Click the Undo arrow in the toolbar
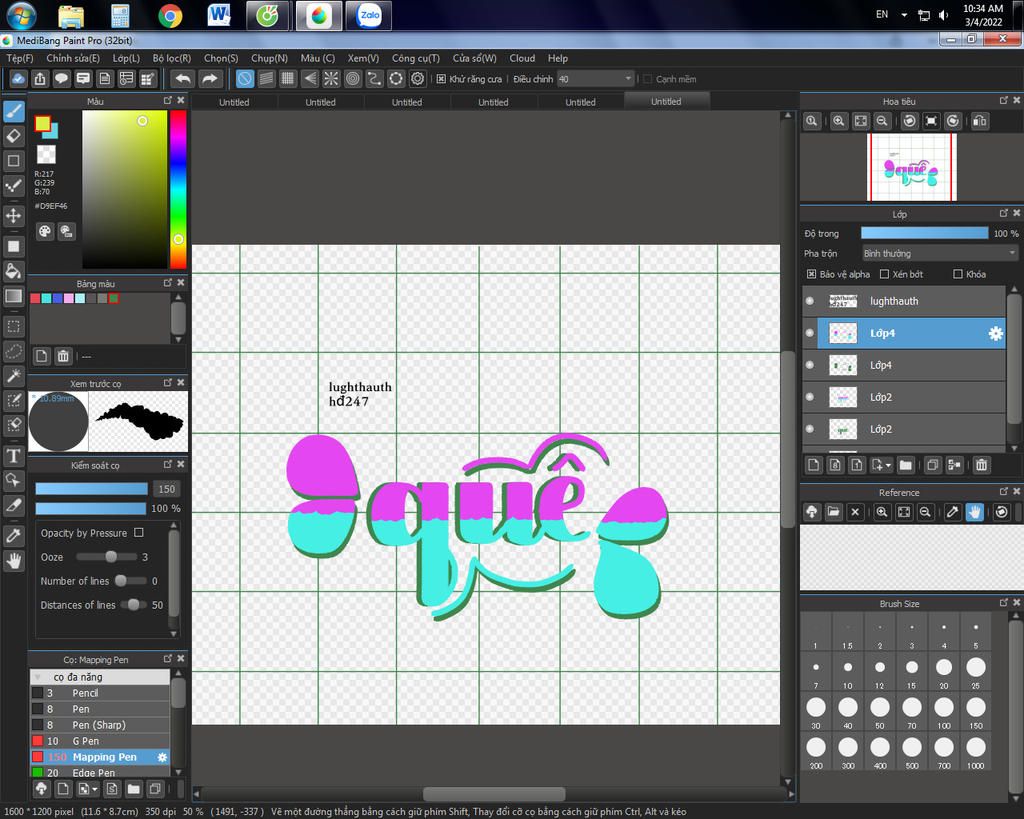1024x819 pixels. click(x=183, y=79)
